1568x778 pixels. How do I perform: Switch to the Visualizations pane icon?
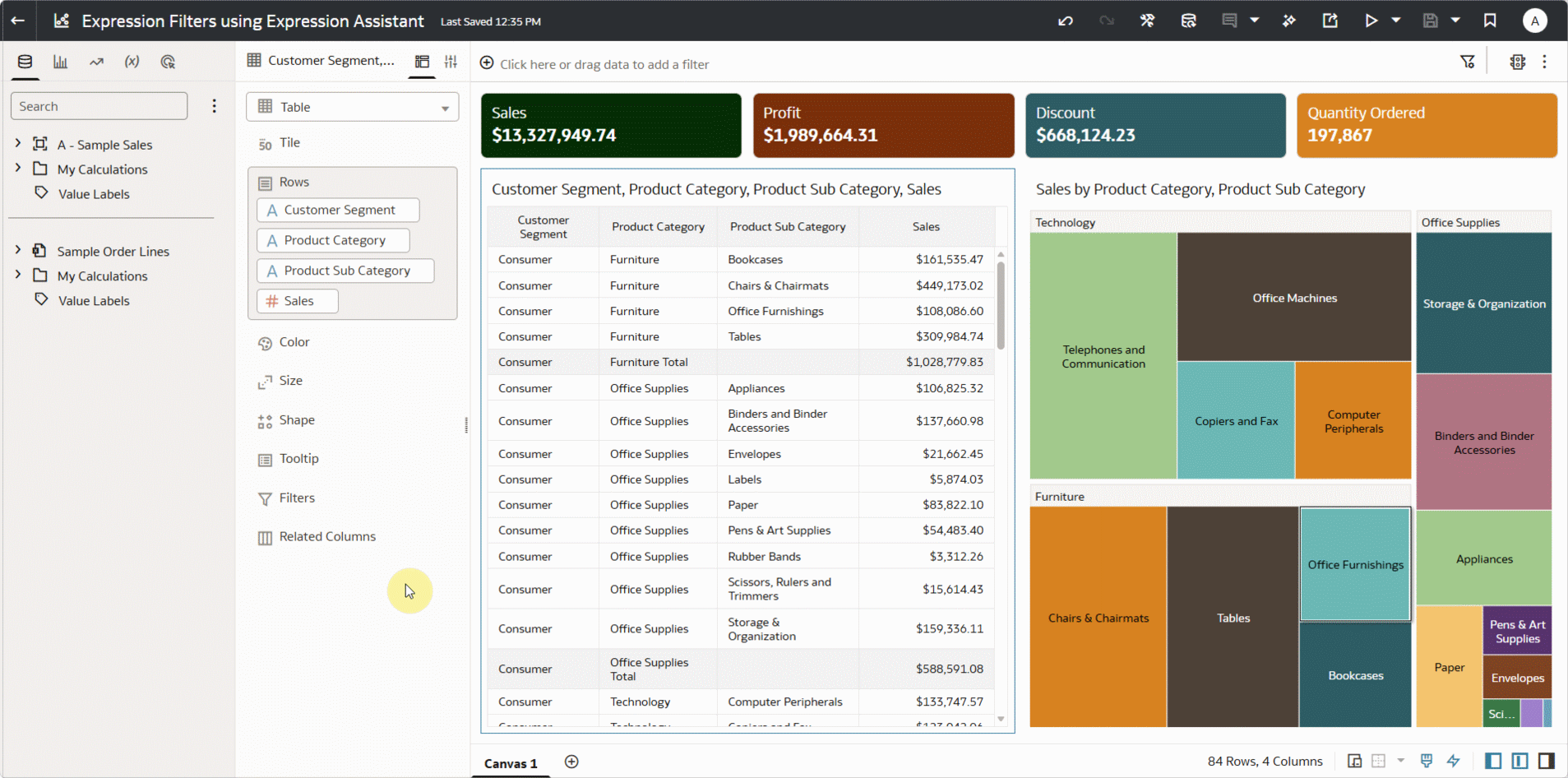[61, 62]
